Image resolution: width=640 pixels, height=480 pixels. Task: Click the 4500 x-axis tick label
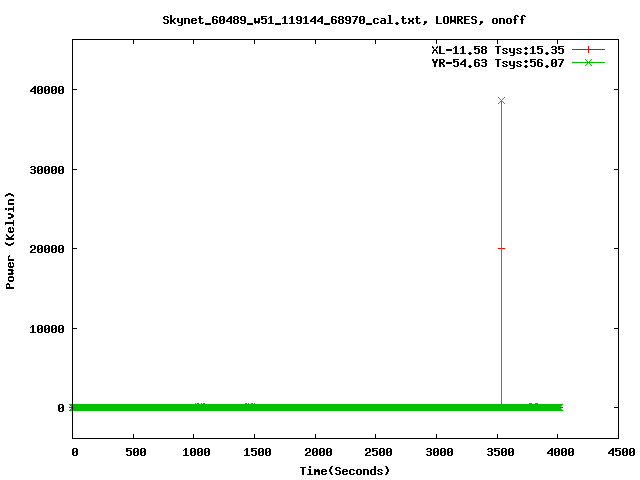(x=621, y=452)
